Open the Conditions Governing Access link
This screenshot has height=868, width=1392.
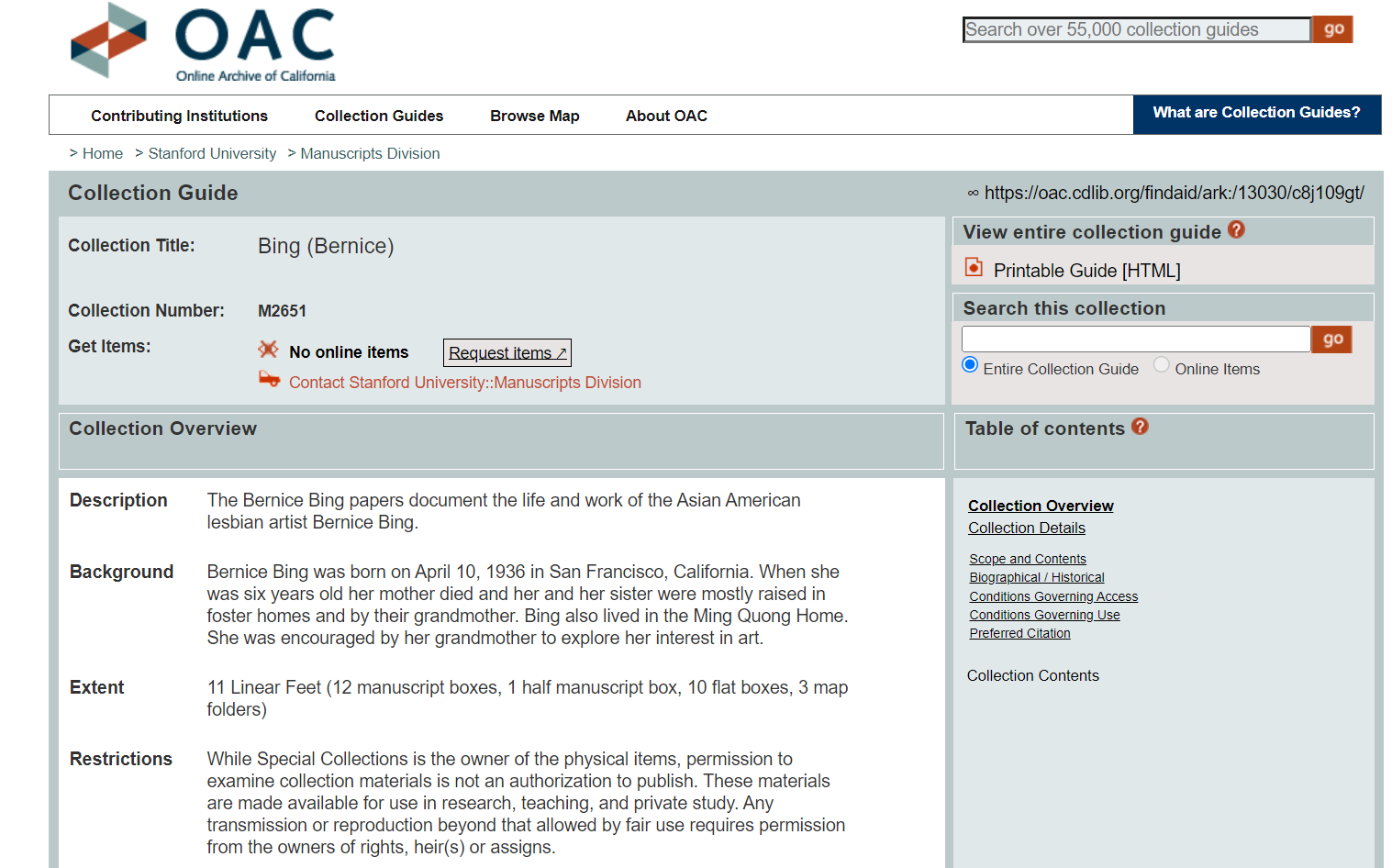click(1053, 596)
